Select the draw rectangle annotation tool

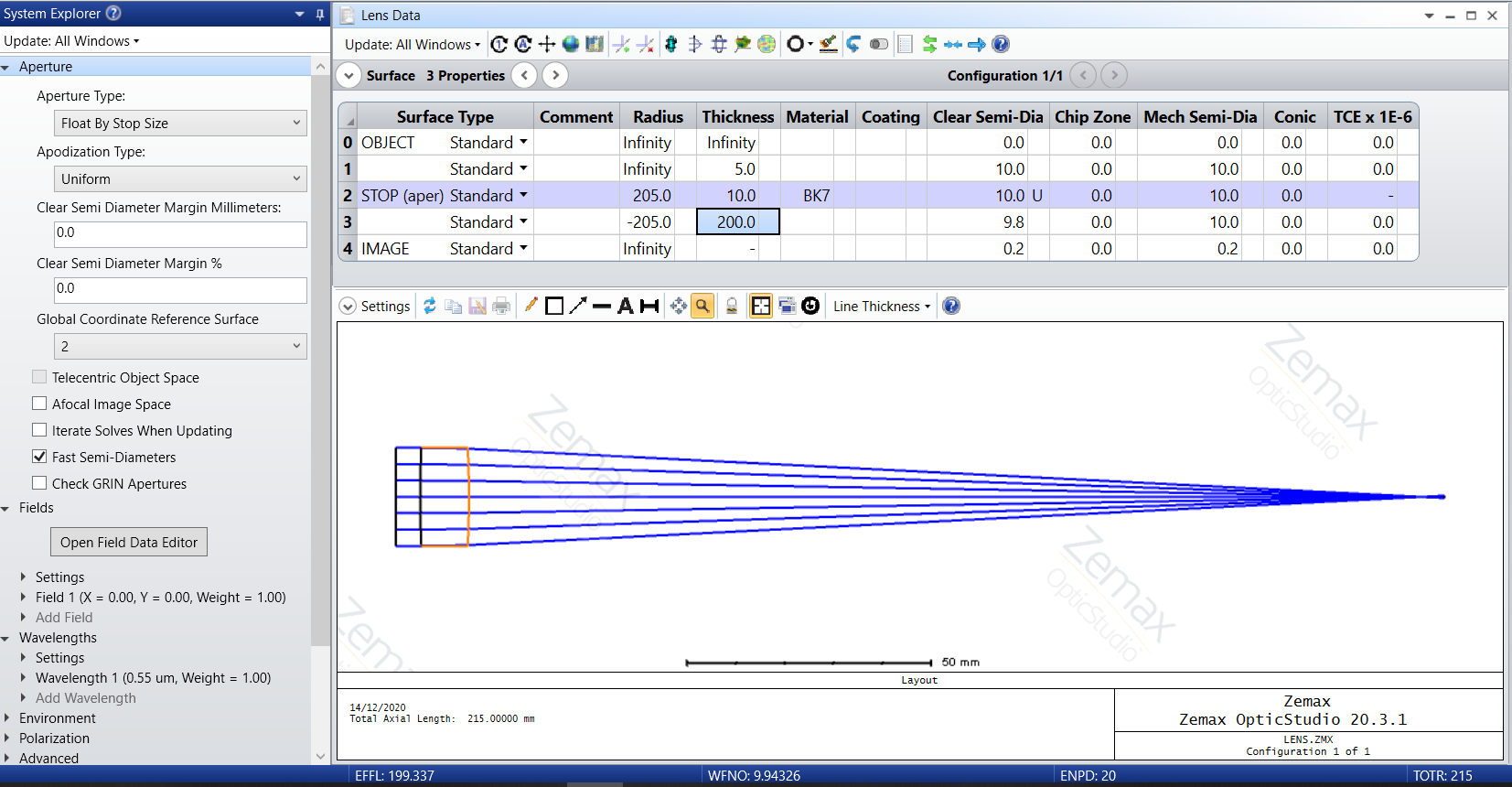pyautogui.click(x=554, y=307)
